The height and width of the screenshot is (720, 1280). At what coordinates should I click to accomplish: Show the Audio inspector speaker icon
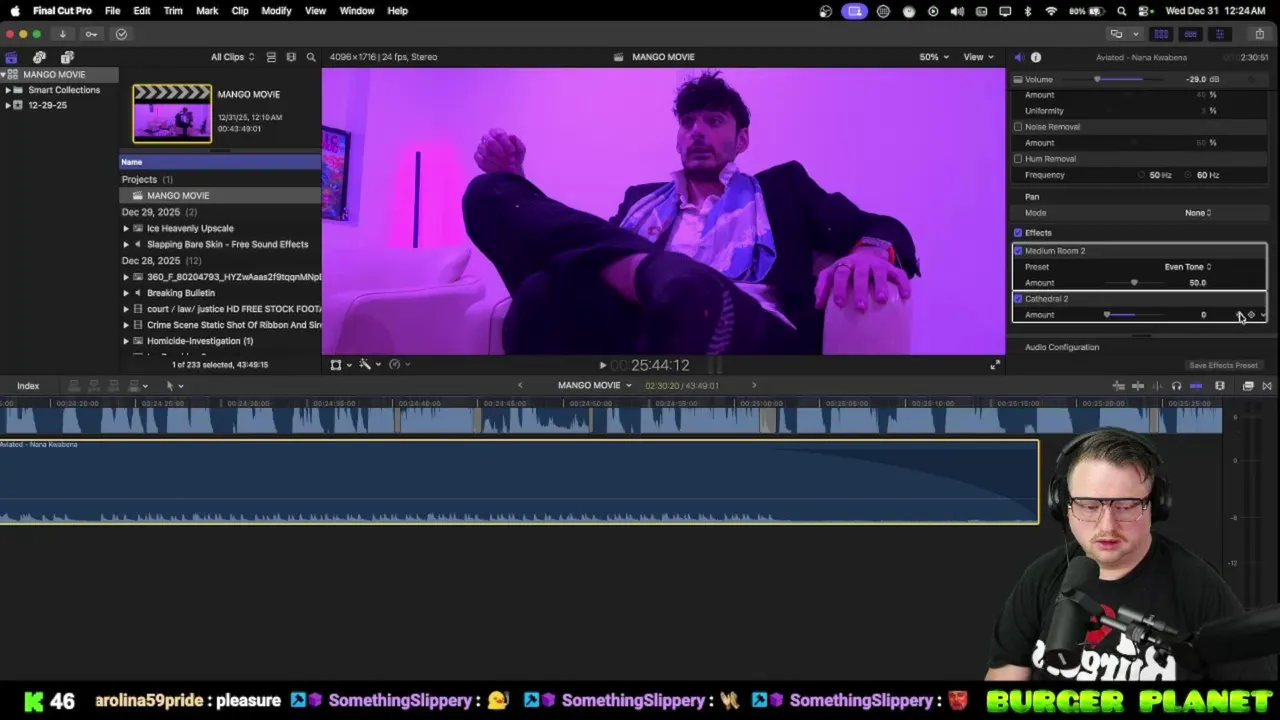pos(1018,57)
